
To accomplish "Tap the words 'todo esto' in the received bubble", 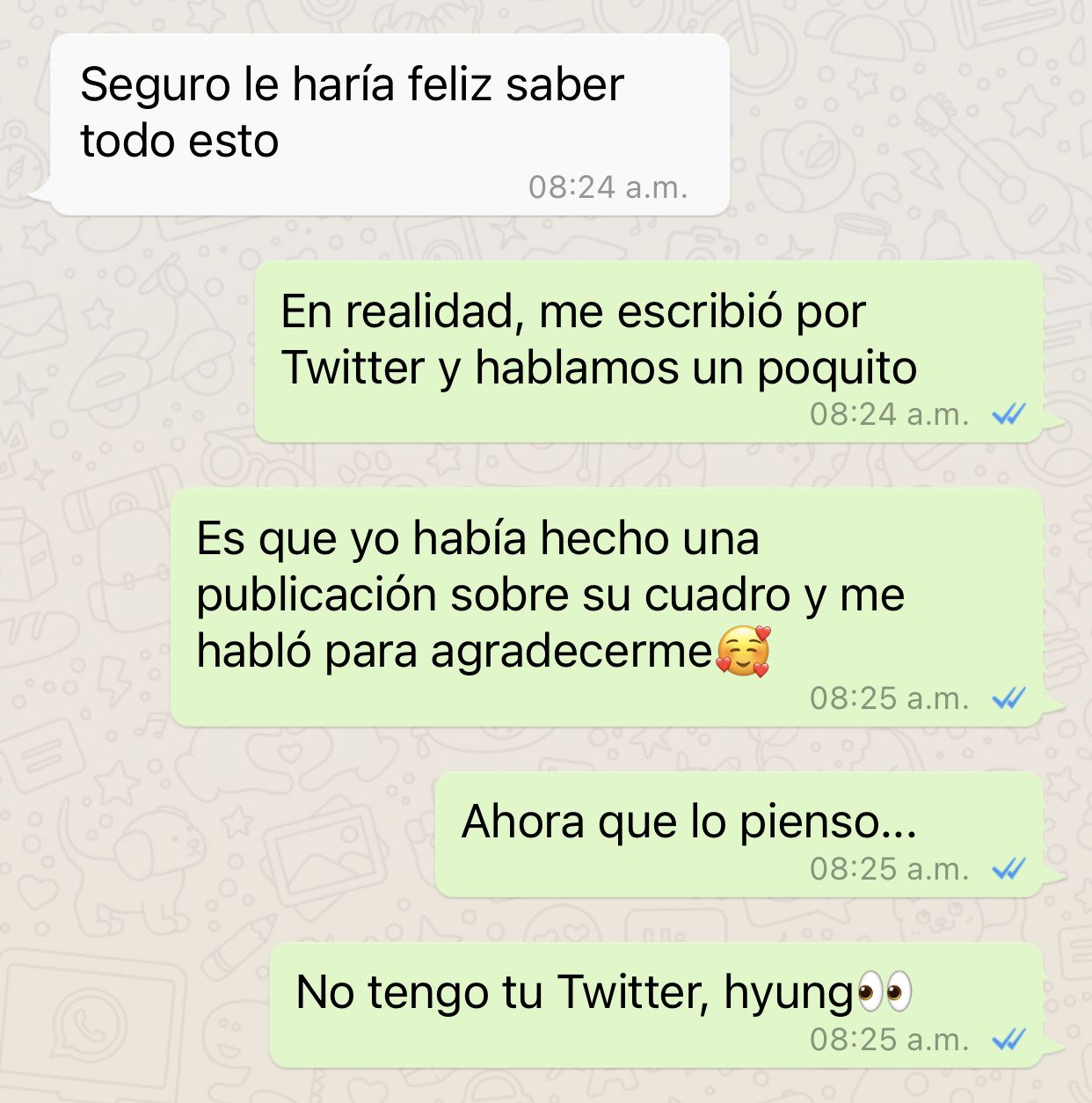I will pyautogui.click(x=179, y=141).
